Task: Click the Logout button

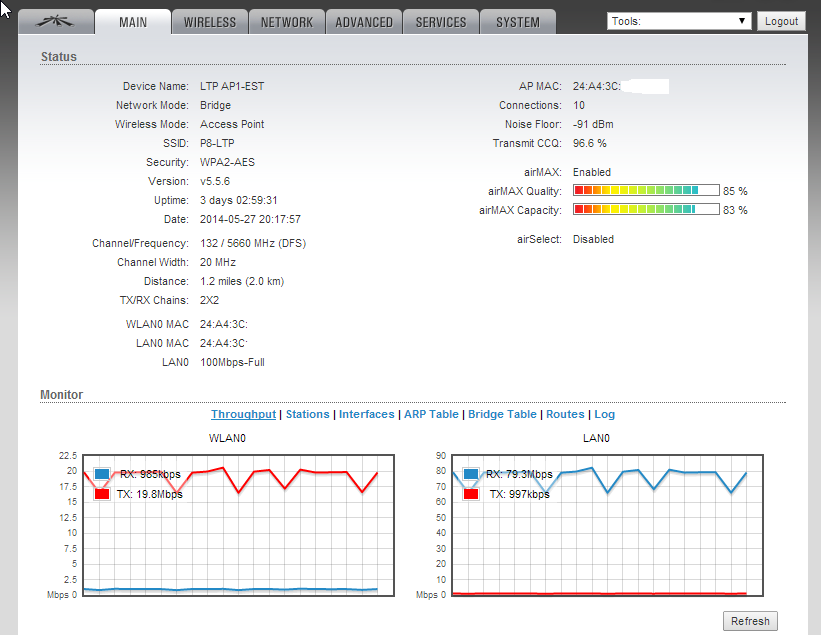Action: pos(781,21)
